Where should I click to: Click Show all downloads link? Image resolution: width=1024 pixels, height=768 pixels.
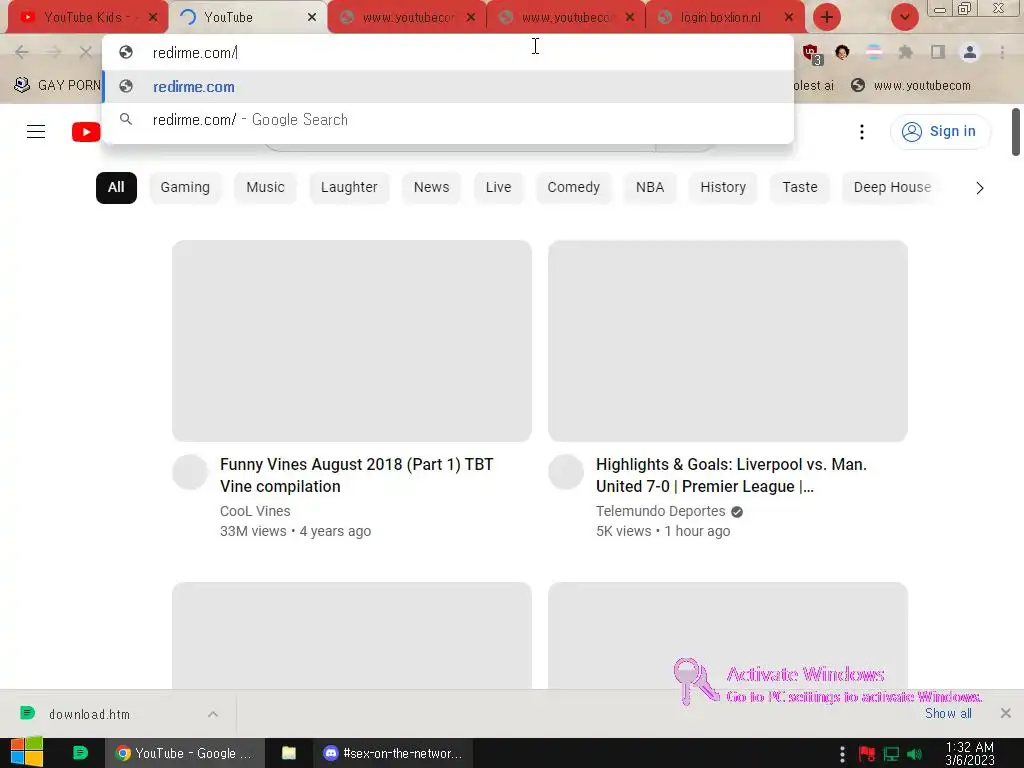coord(948,714)
